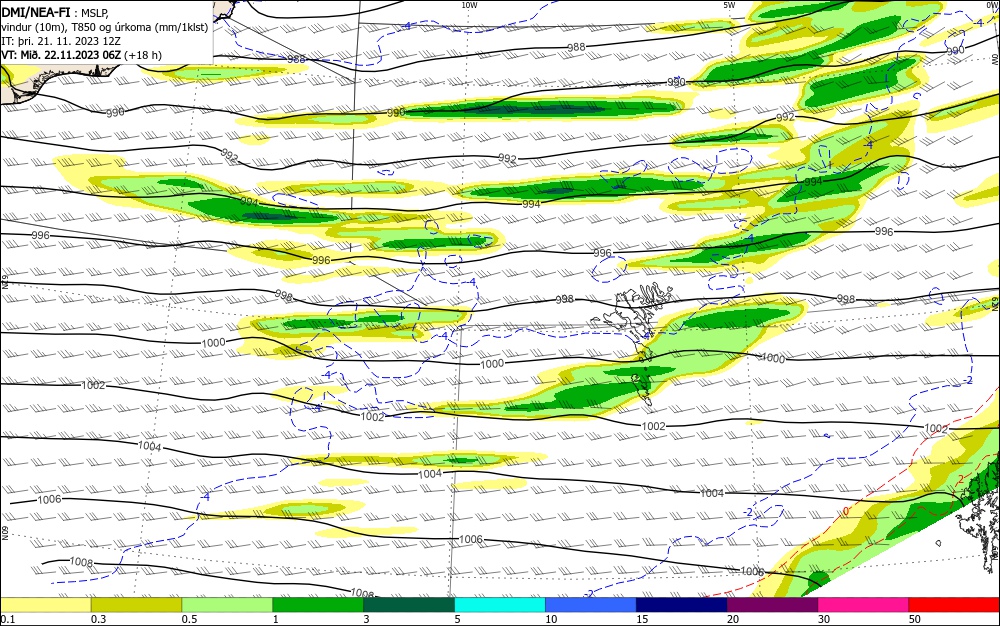Image resolution: width=1000 pixels, height=626 pixels.
Task: Click the legend value "0.5"
Action: (189, 619)
